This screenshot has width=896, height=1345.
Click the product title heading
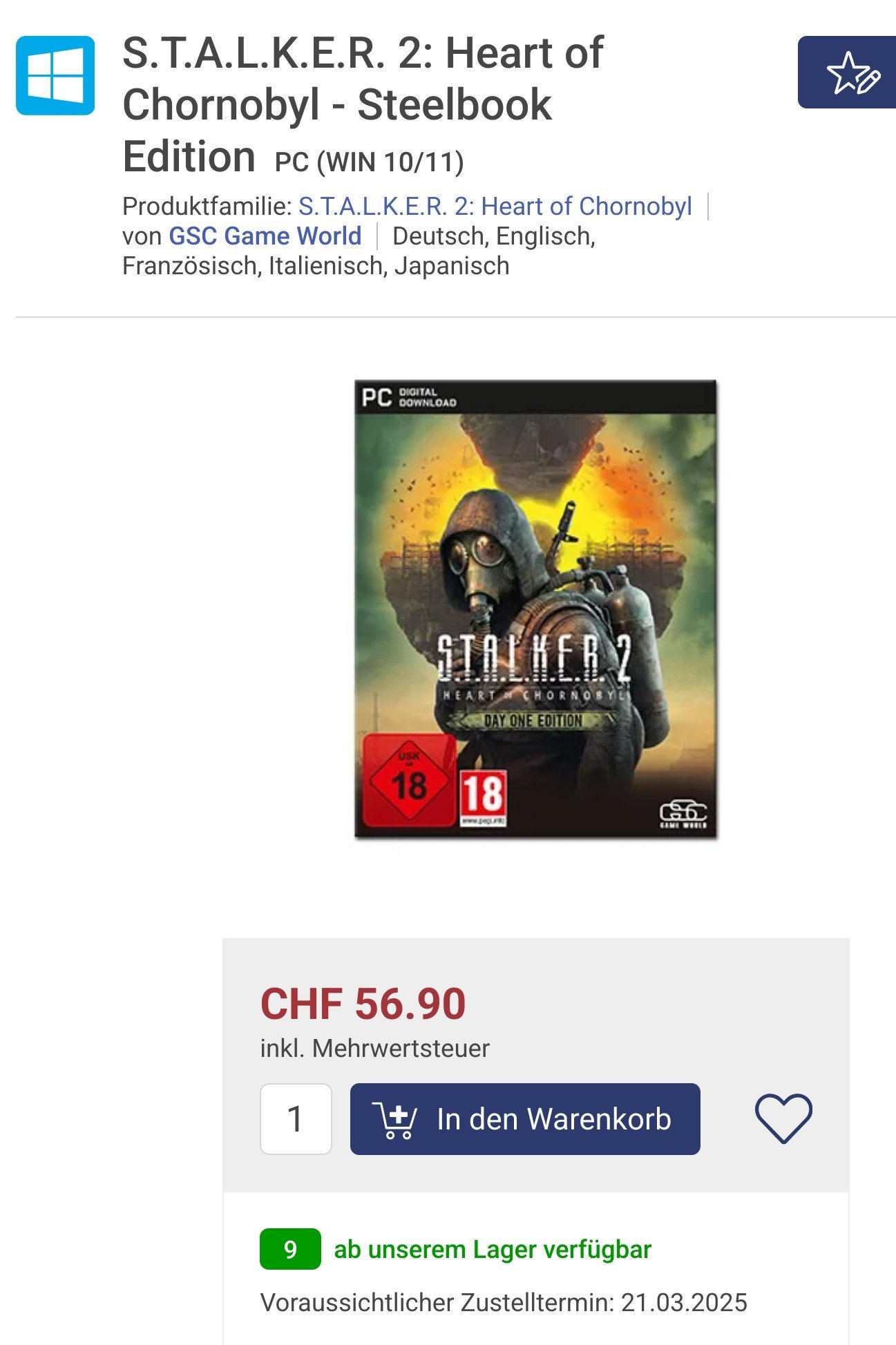pos(363,105)
